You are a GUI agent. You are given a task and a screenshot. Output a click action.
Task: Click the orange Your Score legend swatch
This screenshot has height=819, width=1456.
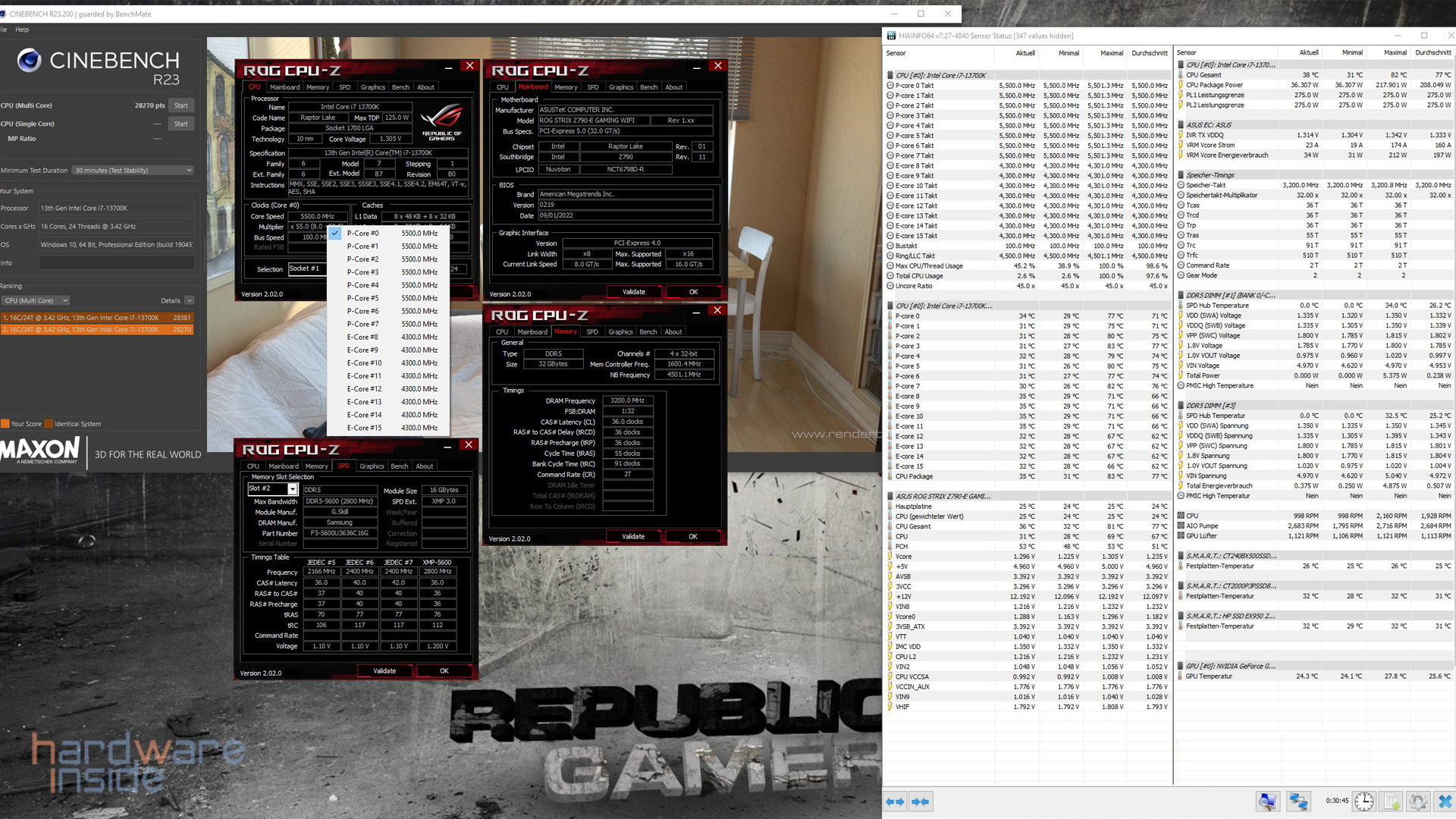pyautogui.click(x=5, y=424)
